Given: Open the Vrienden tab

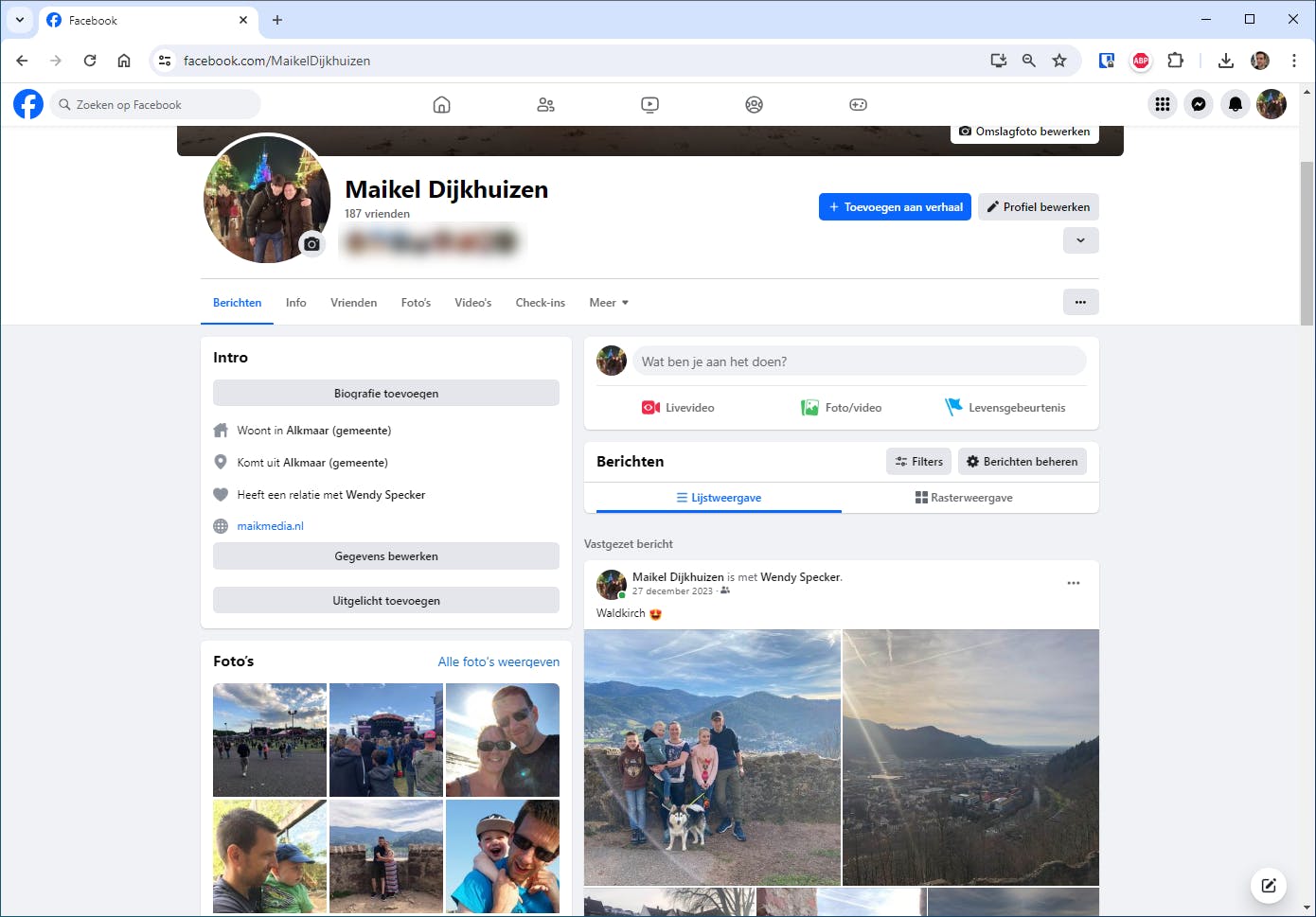Looking at the screenshot, I should (x=353, y=303).
